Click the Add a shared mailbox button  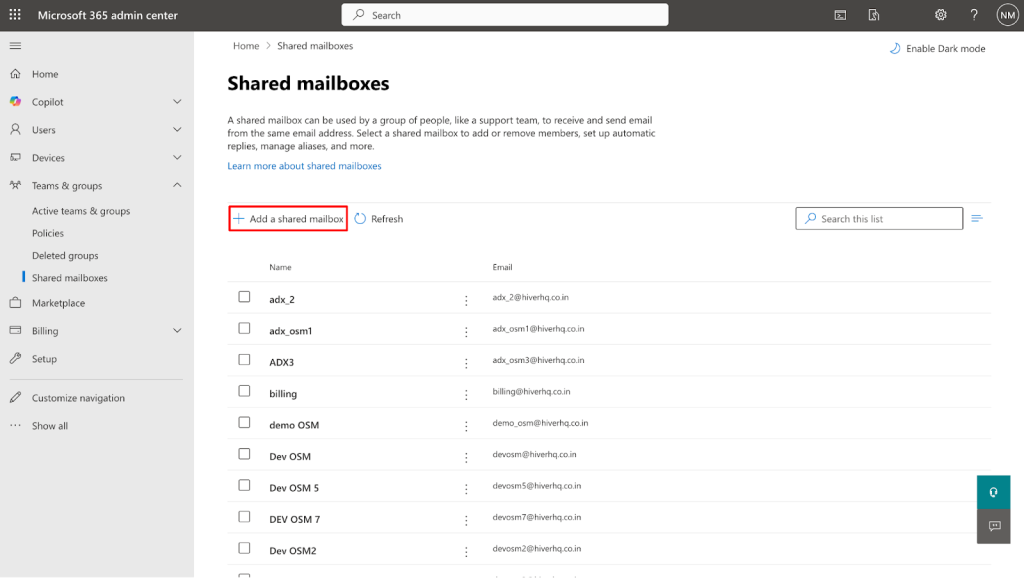[x=287, y=218]
